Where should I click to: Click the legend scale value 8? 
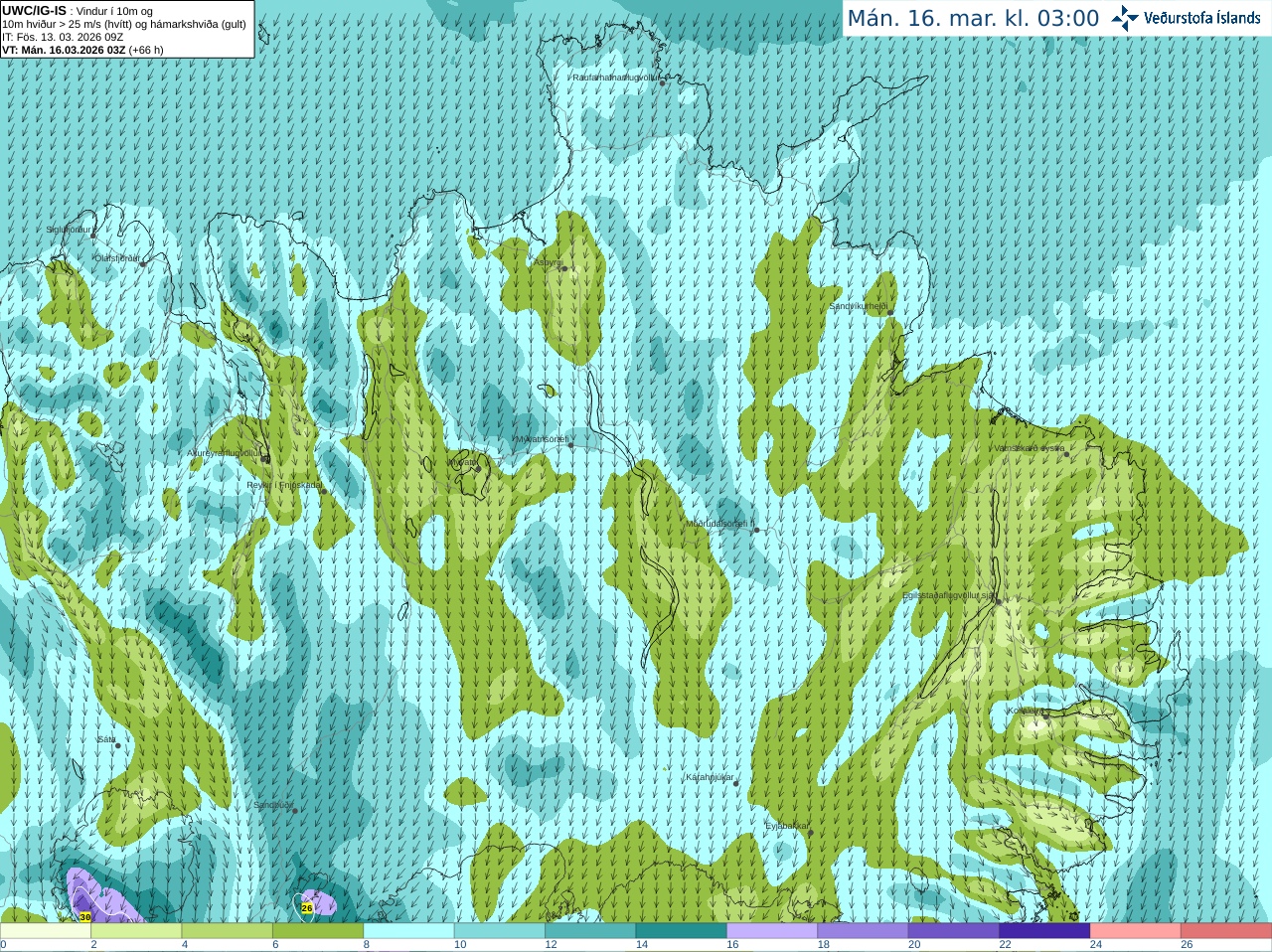tap(367, 945)
